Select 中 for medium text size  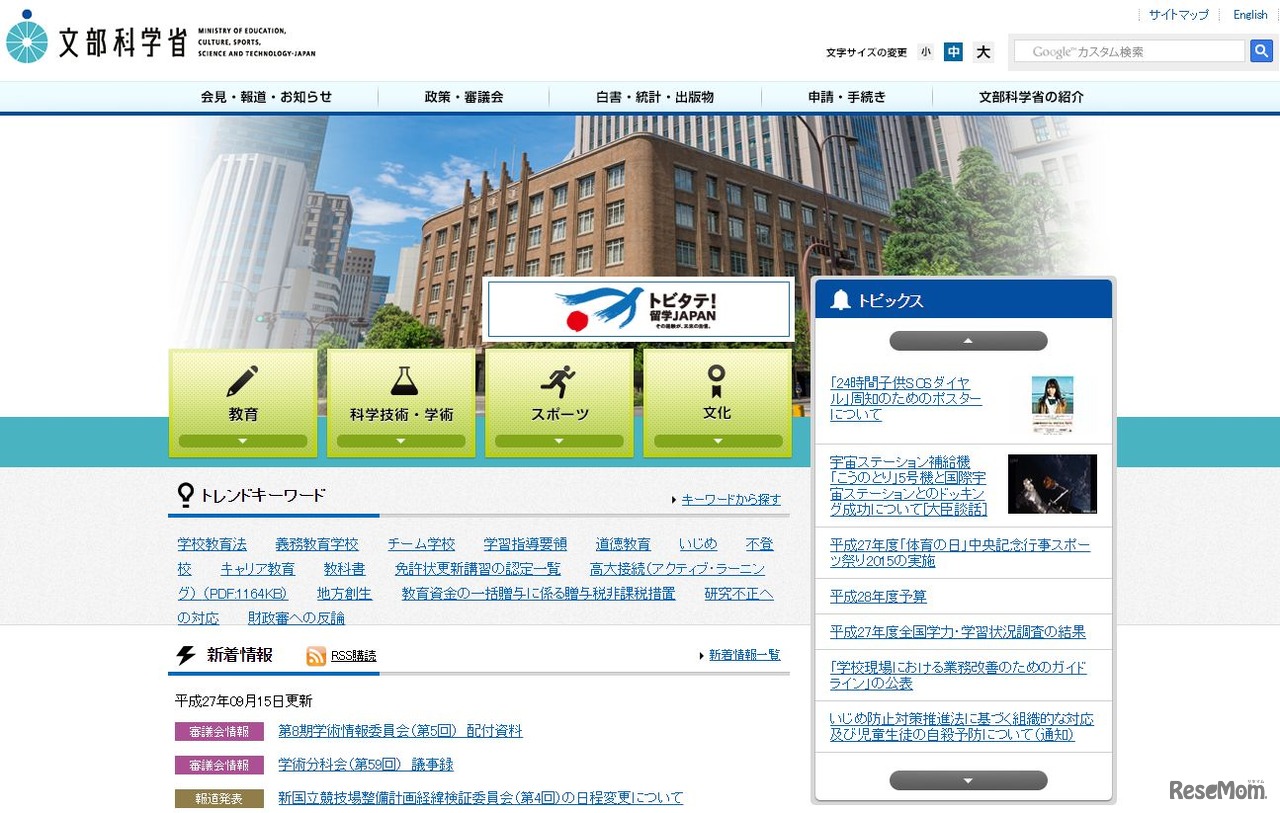[x=954, y=51]
